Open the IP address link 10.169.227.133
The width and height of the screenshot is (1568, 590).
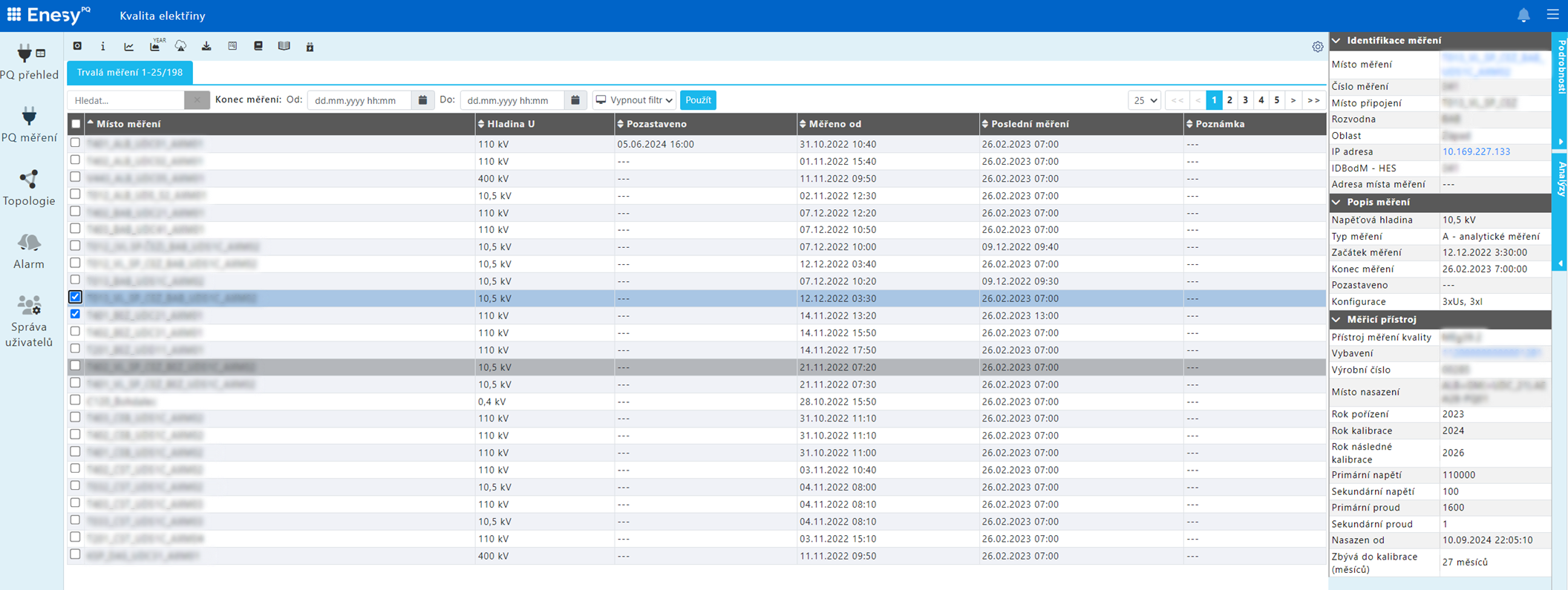coord(1476,151)
